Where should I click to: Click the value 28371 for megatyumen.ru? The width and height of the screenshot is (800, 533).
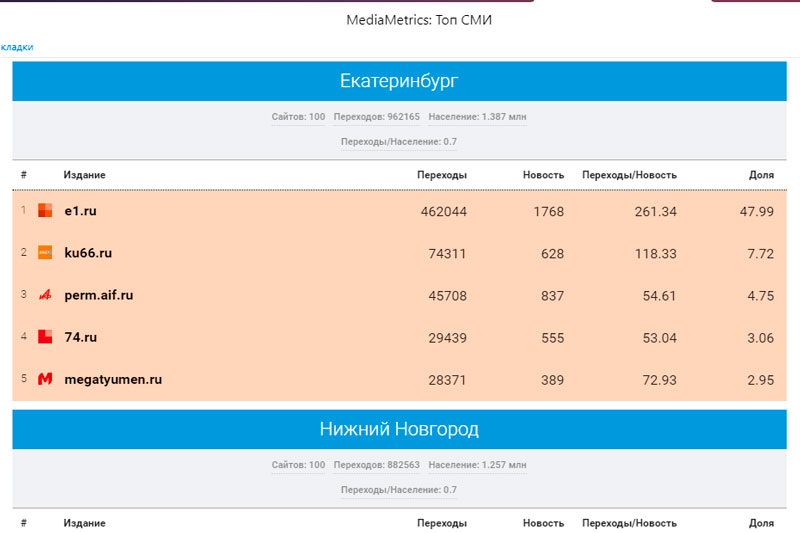447,380
